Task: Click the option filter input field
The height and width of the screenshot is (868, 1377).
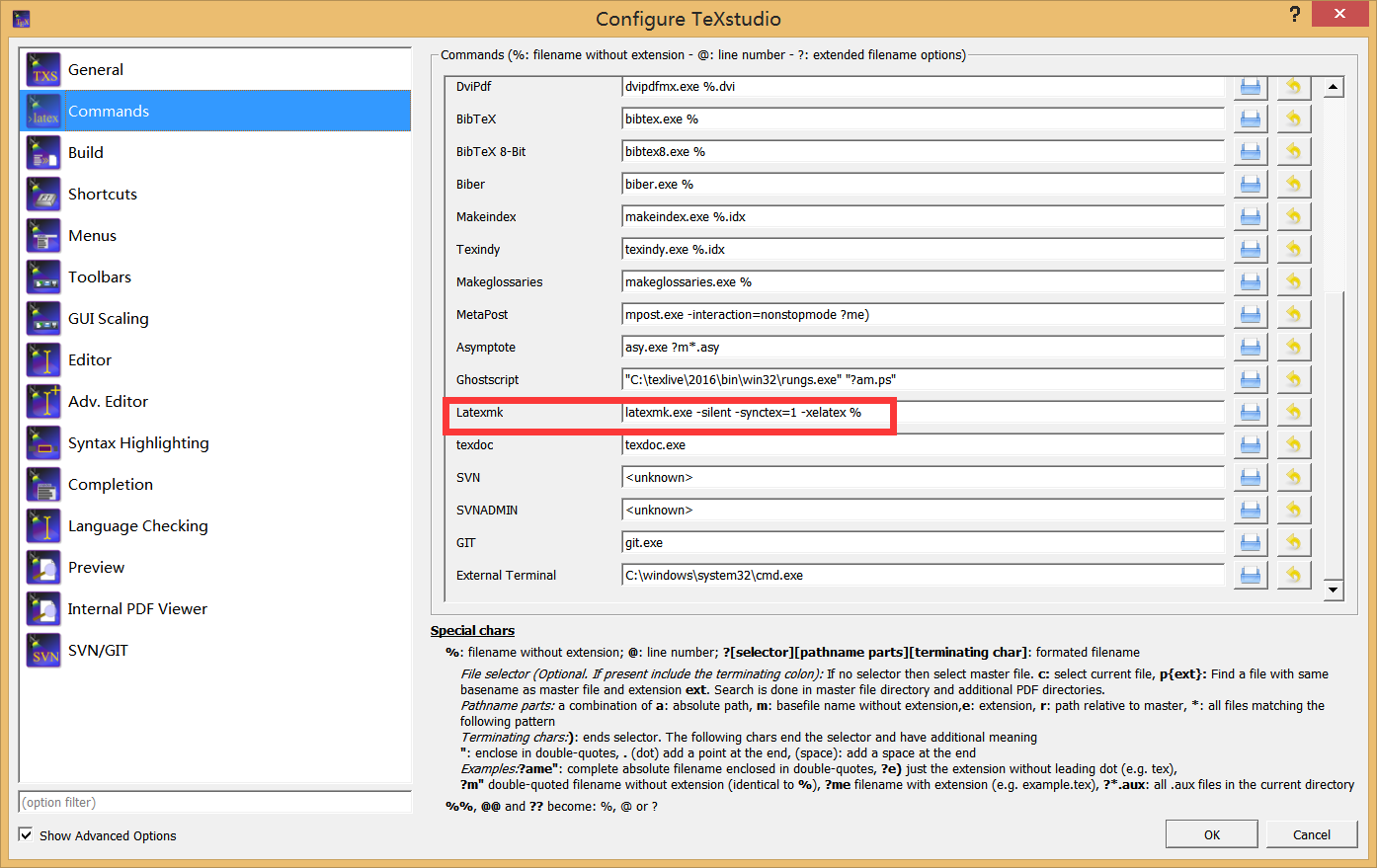Action: coord(215,802)
